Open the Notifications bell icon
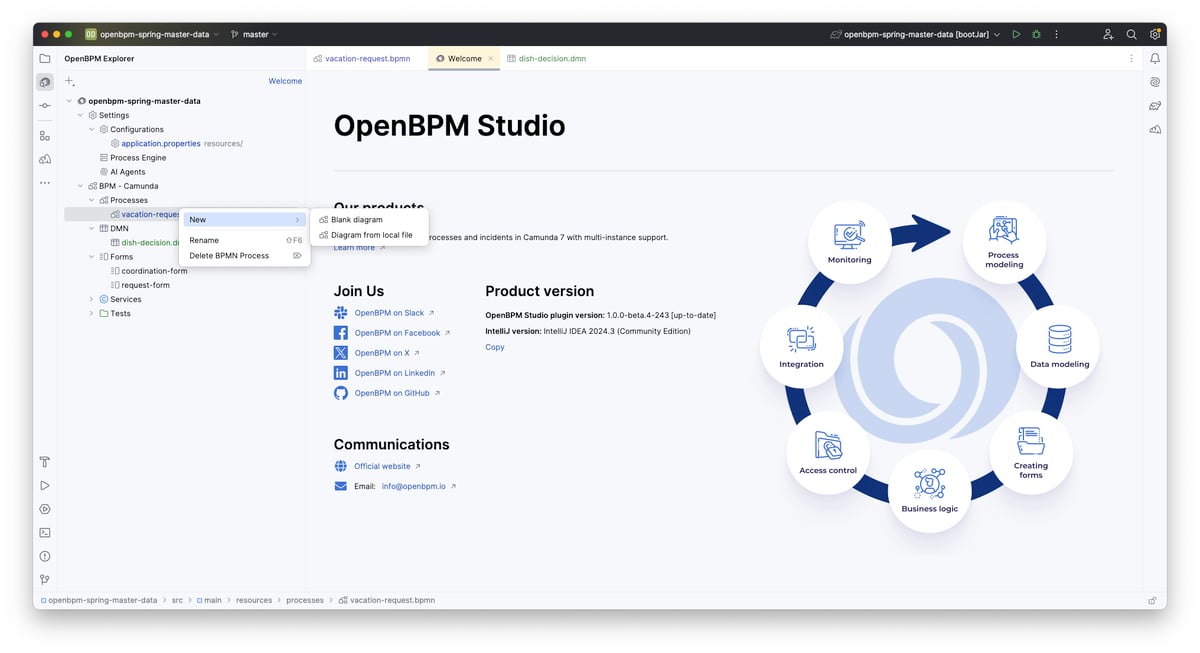The width and height of the screenshot is (1200, 653). click(1155, 59)
